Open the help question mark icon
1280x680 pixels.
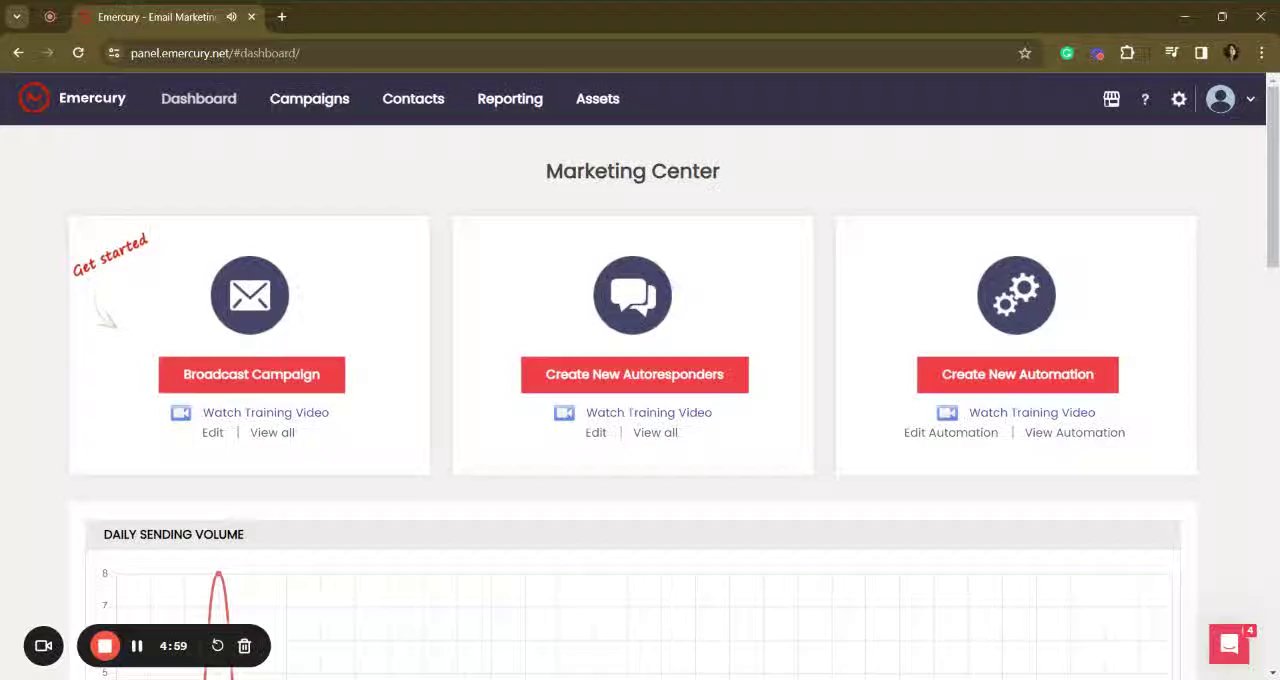pos(1145,99)
